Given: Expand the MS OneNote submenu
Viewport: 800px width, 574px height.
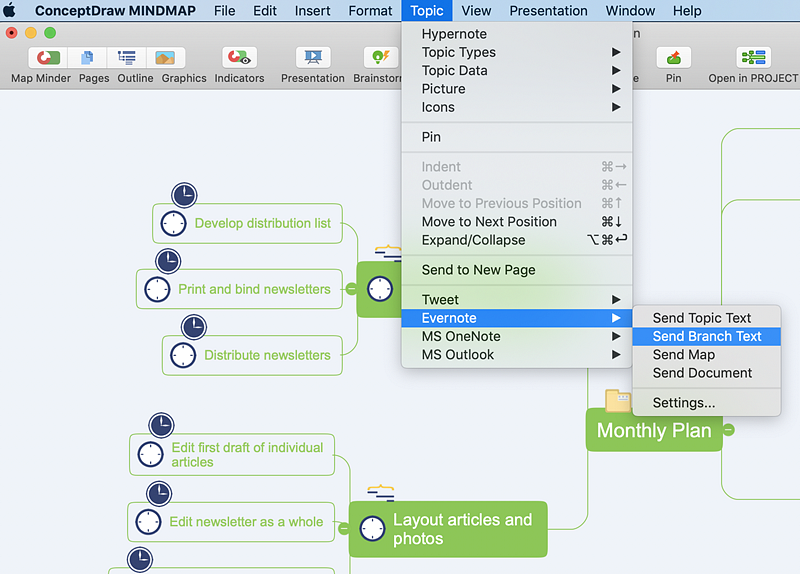Looking at the screenshot, I should click(516, 336).
